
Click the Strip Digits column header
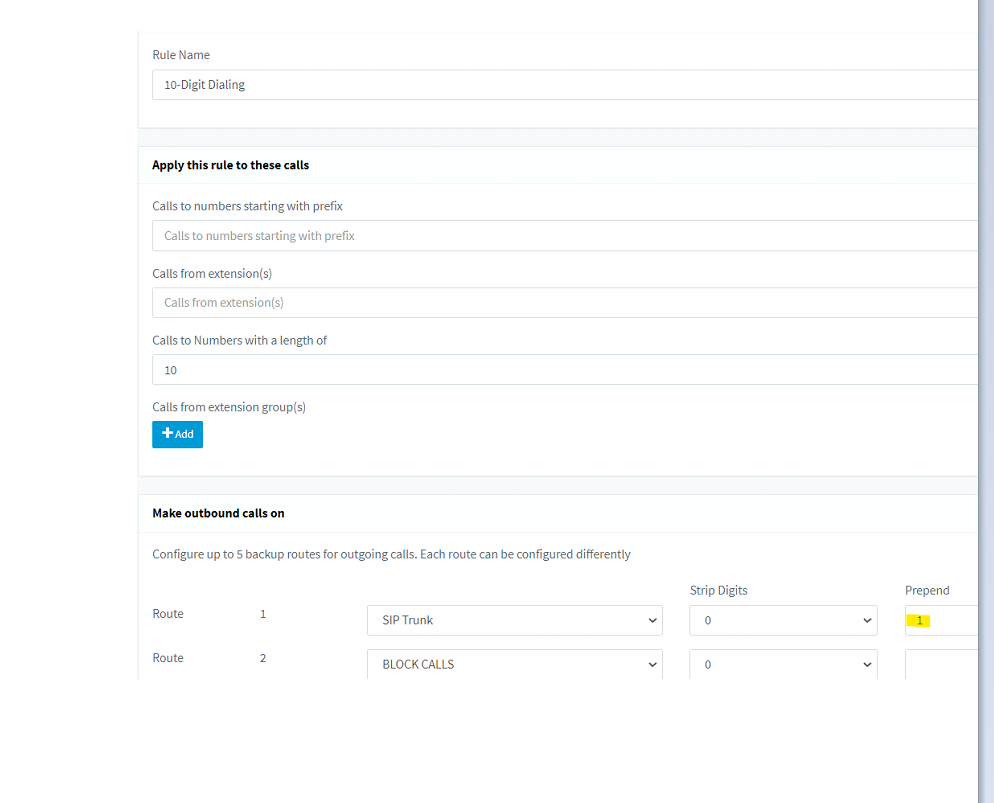[718, 590]
